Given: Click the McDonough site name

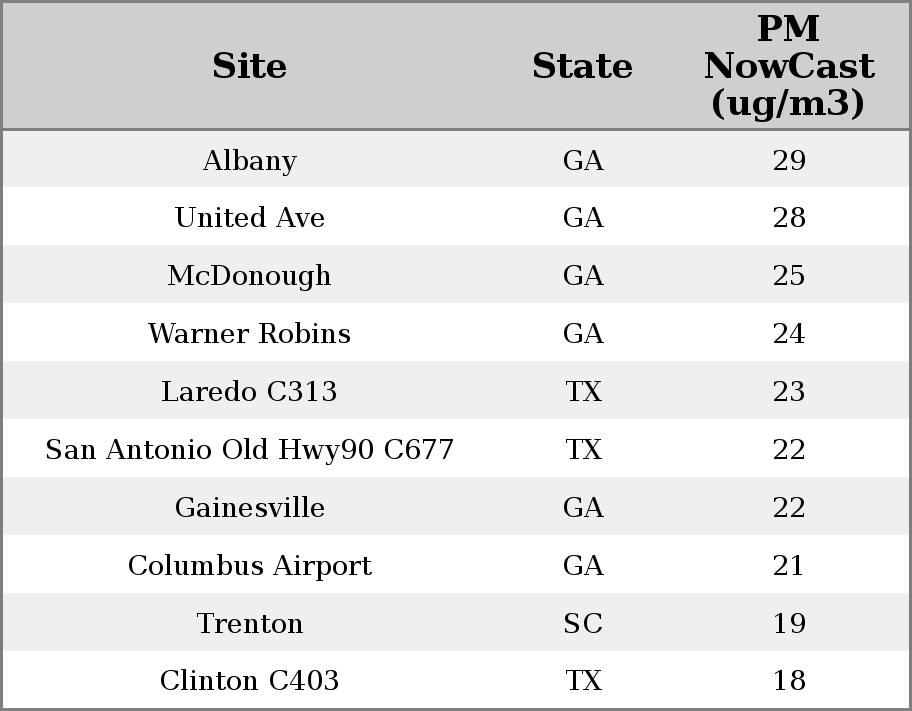Looking at the screenshot, I should coord(249,276).
